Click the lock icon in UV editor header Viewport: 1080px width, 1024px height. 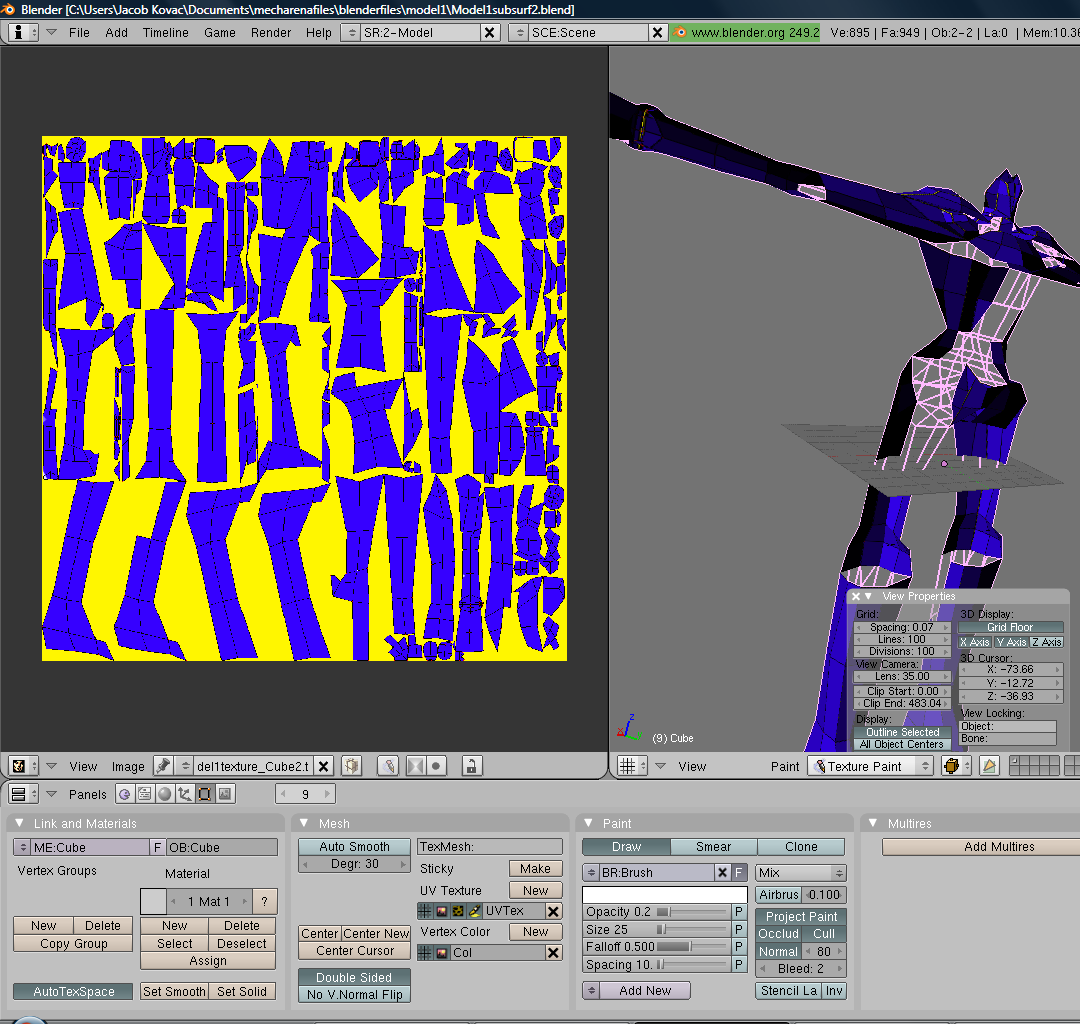(x=471, y=766)
